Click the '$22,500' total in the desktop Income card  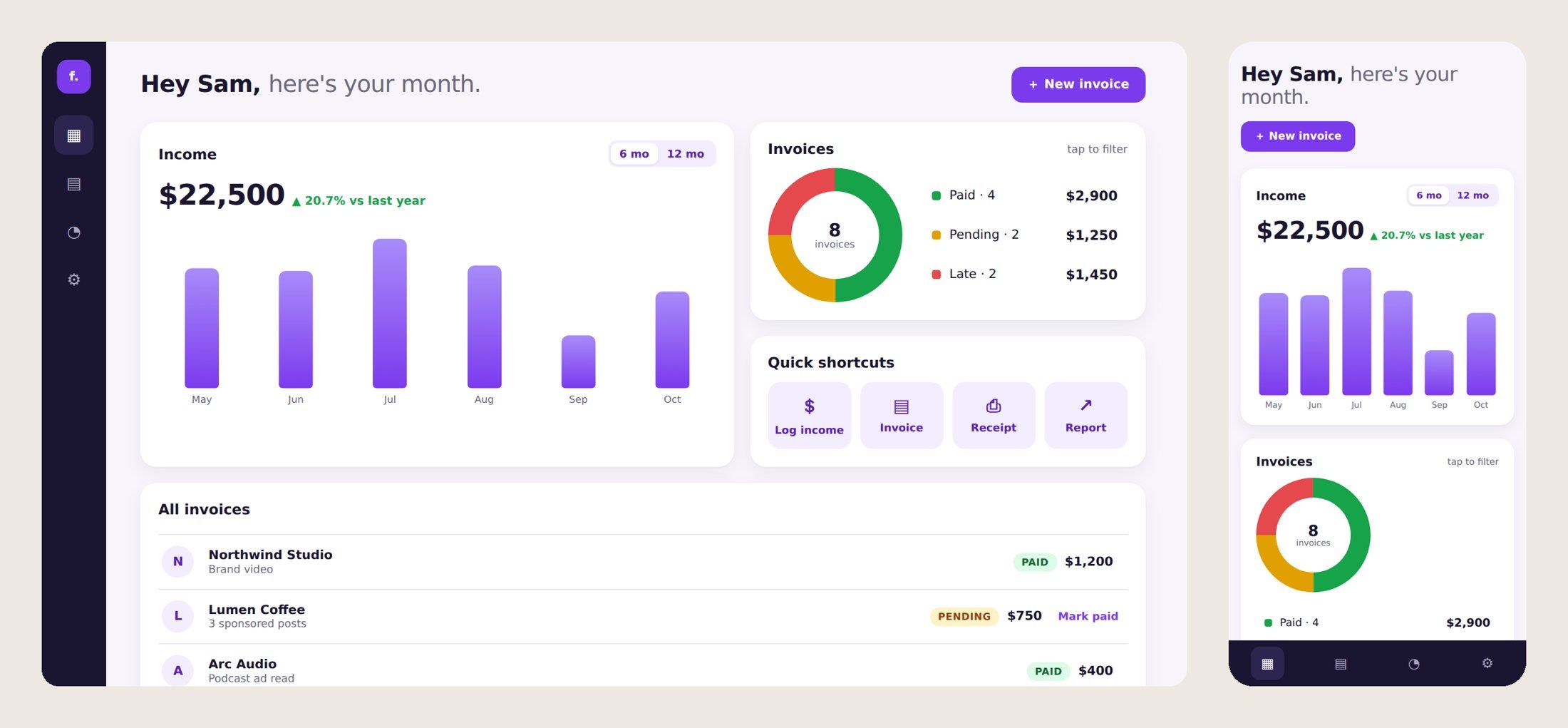222,195
